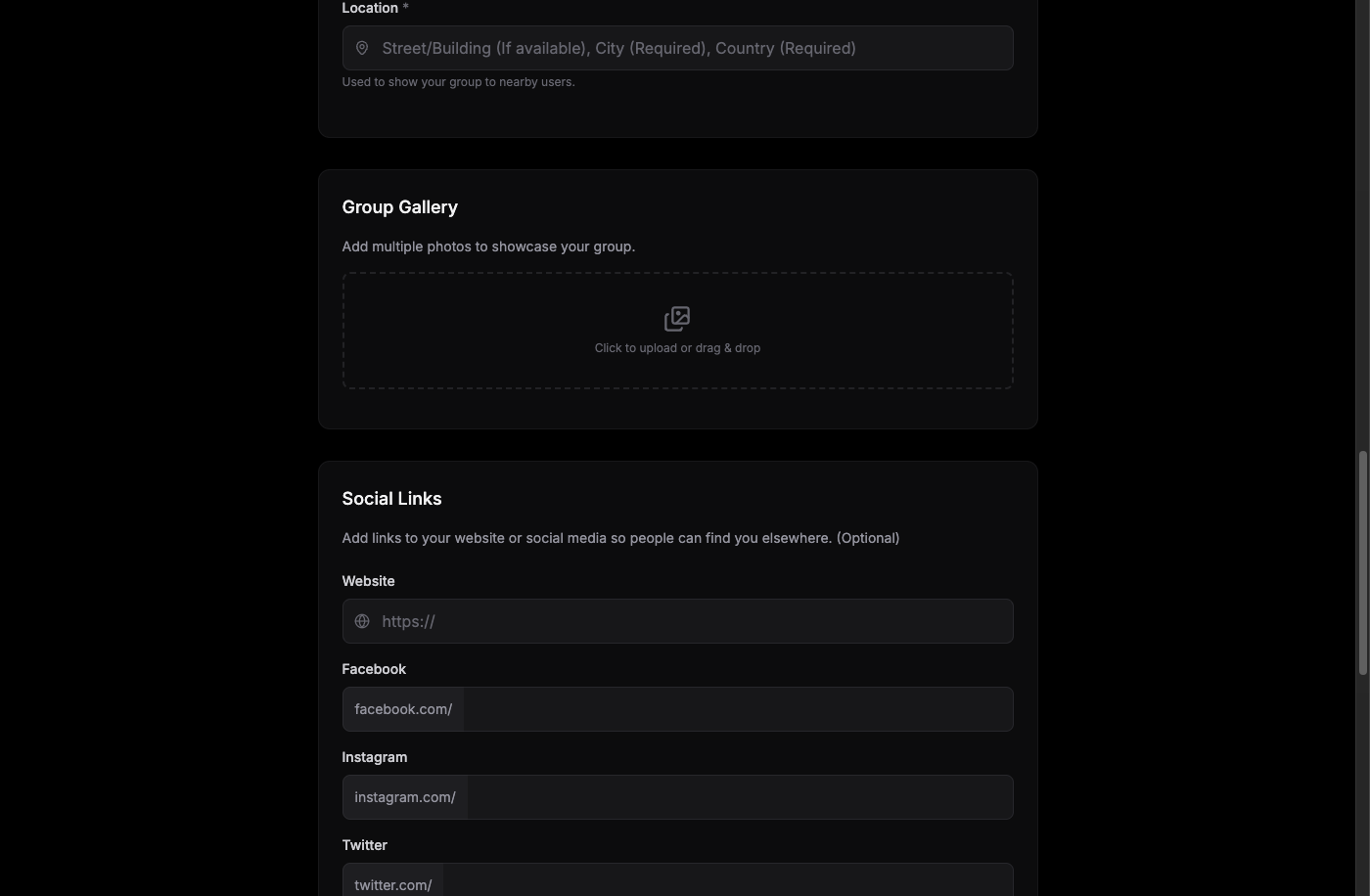
Task: Click the 'Group Gallery' section heading
Action: [x=399, y=206]
